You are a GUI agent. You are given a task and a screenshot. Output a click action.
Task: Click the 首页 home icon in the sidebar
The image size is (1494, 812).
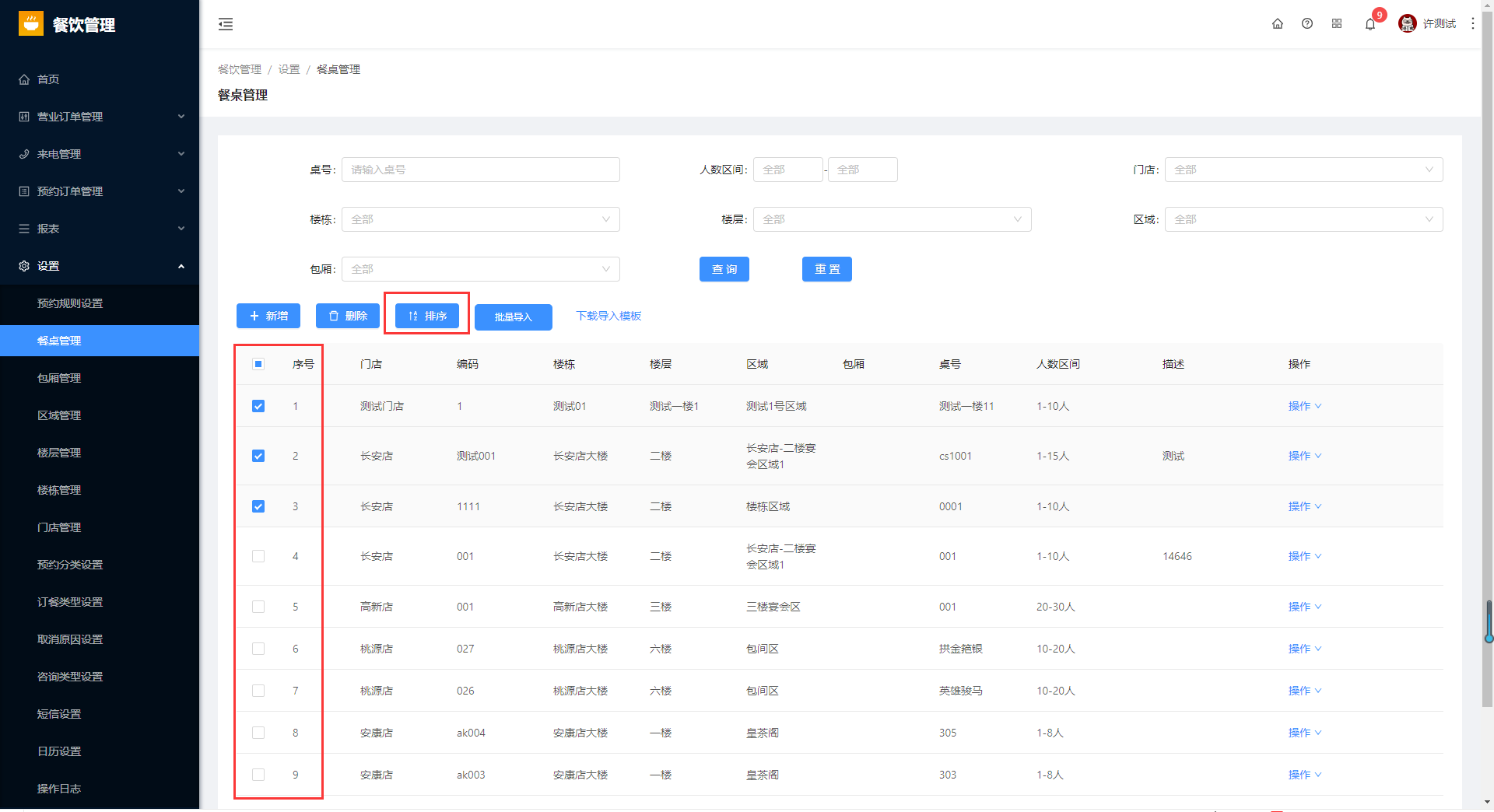click(24, 79)
